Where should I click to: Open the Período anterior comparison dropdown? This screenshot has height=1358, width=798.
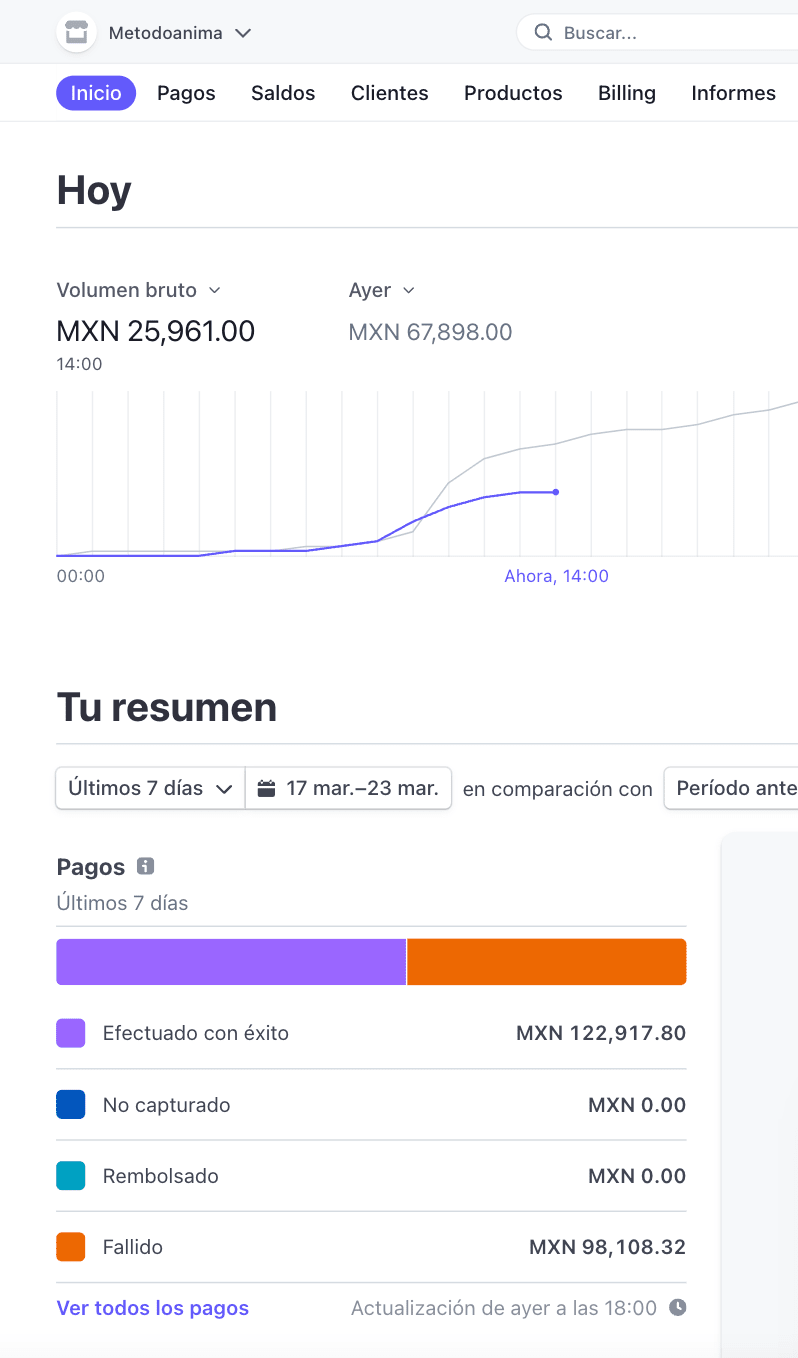click(x=731, y=788)
